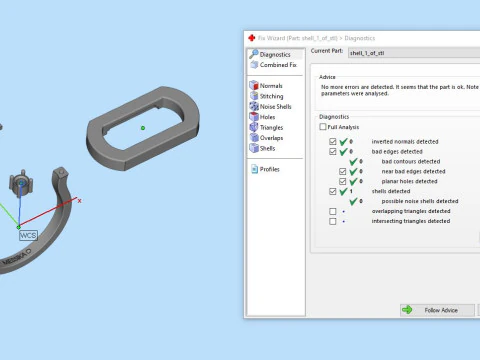Toggle planar holes detected checkbox
The width and height of the screenshot is (480, 360).
(343, 181)
